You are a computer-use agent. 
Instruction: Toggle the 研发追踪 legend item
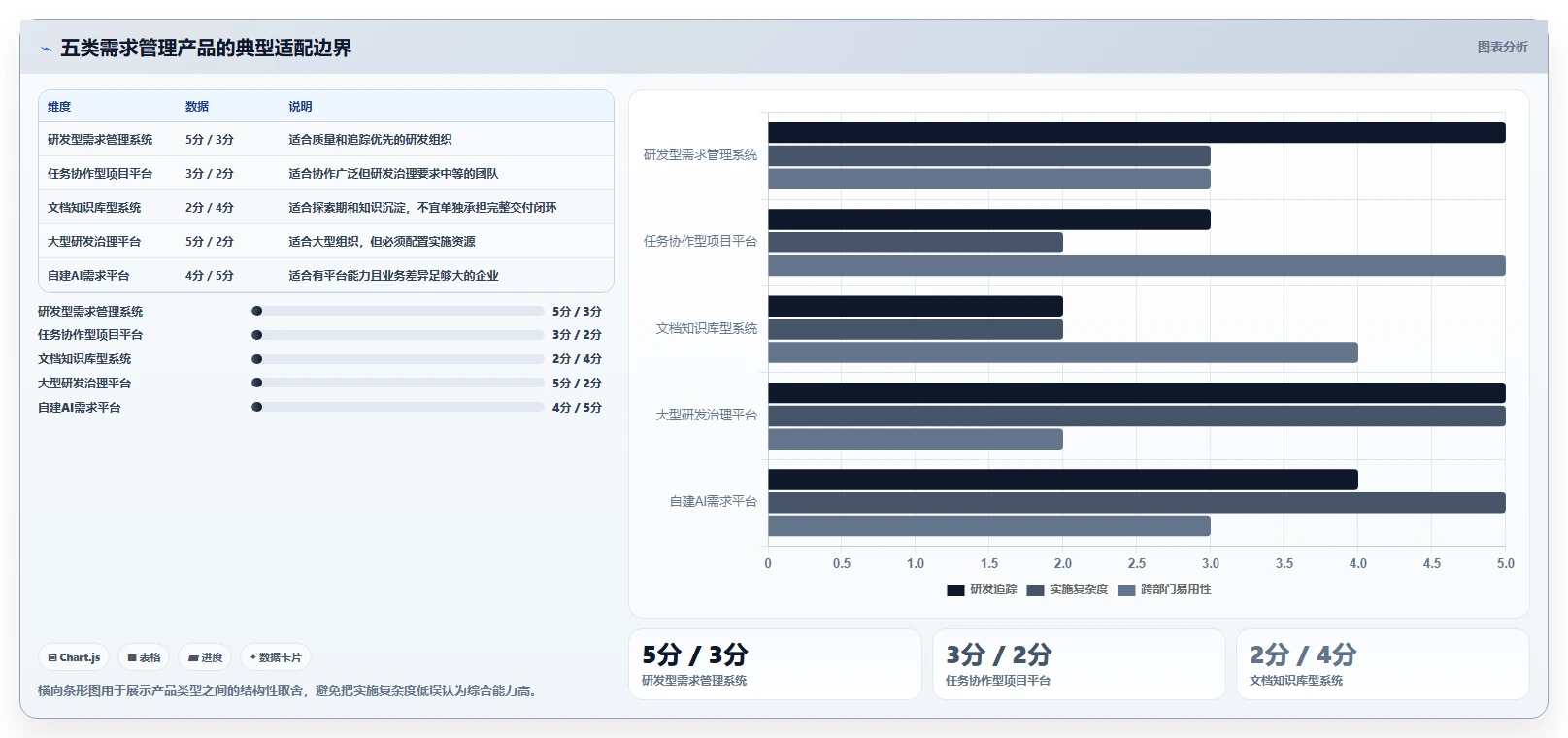tap(982, 589)
